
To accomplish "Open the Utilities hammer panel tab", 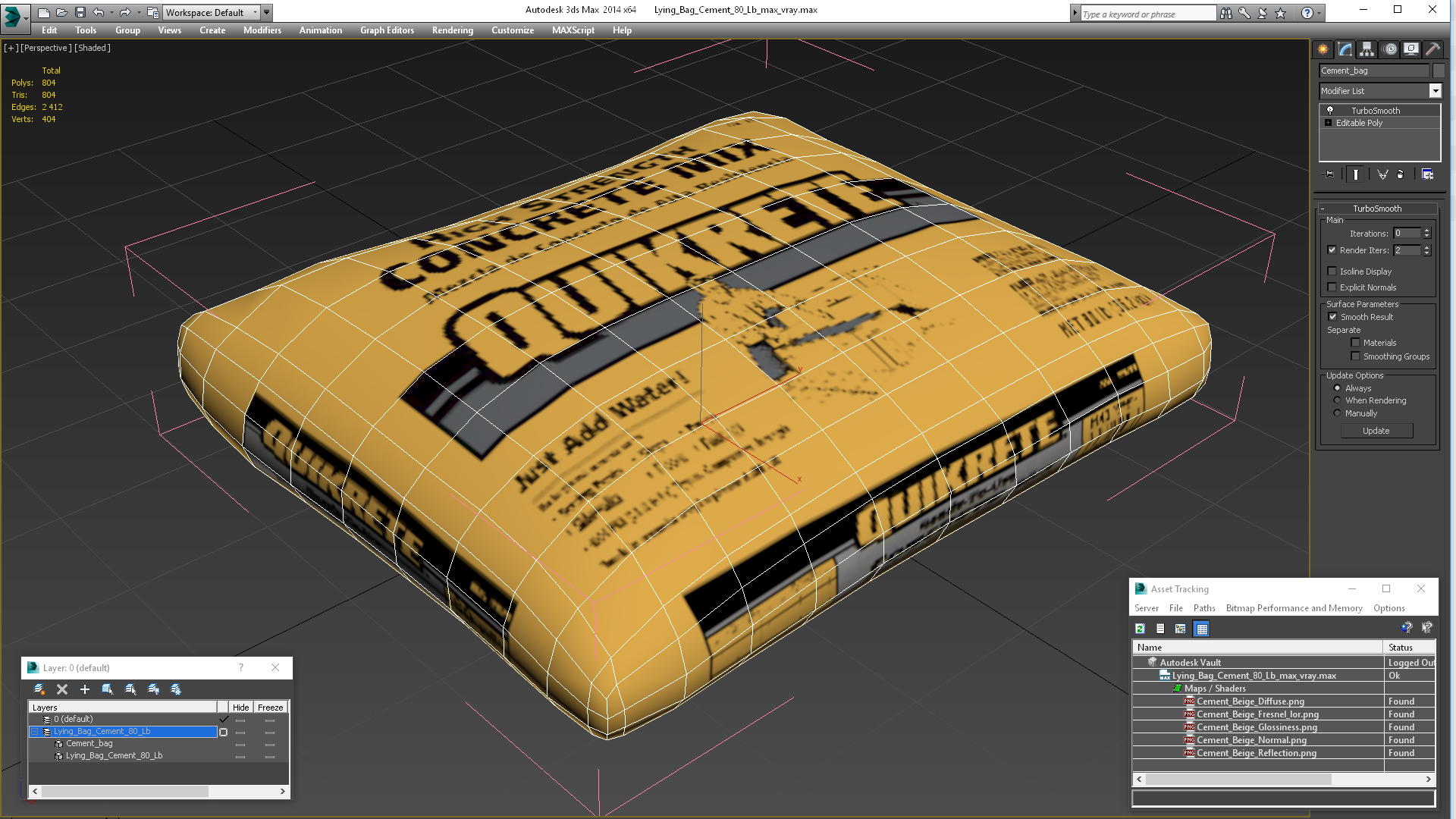I will point(1432,49).
